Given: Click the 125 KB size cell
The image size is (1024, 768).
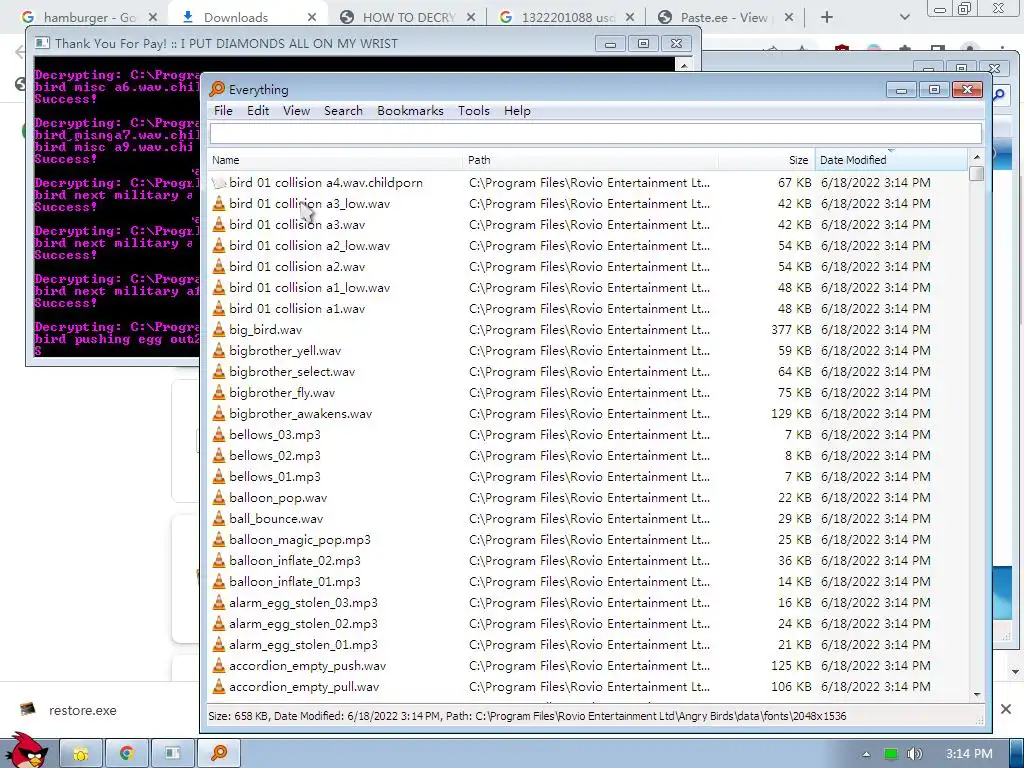Looking at the screenshot, I should 791,665.
